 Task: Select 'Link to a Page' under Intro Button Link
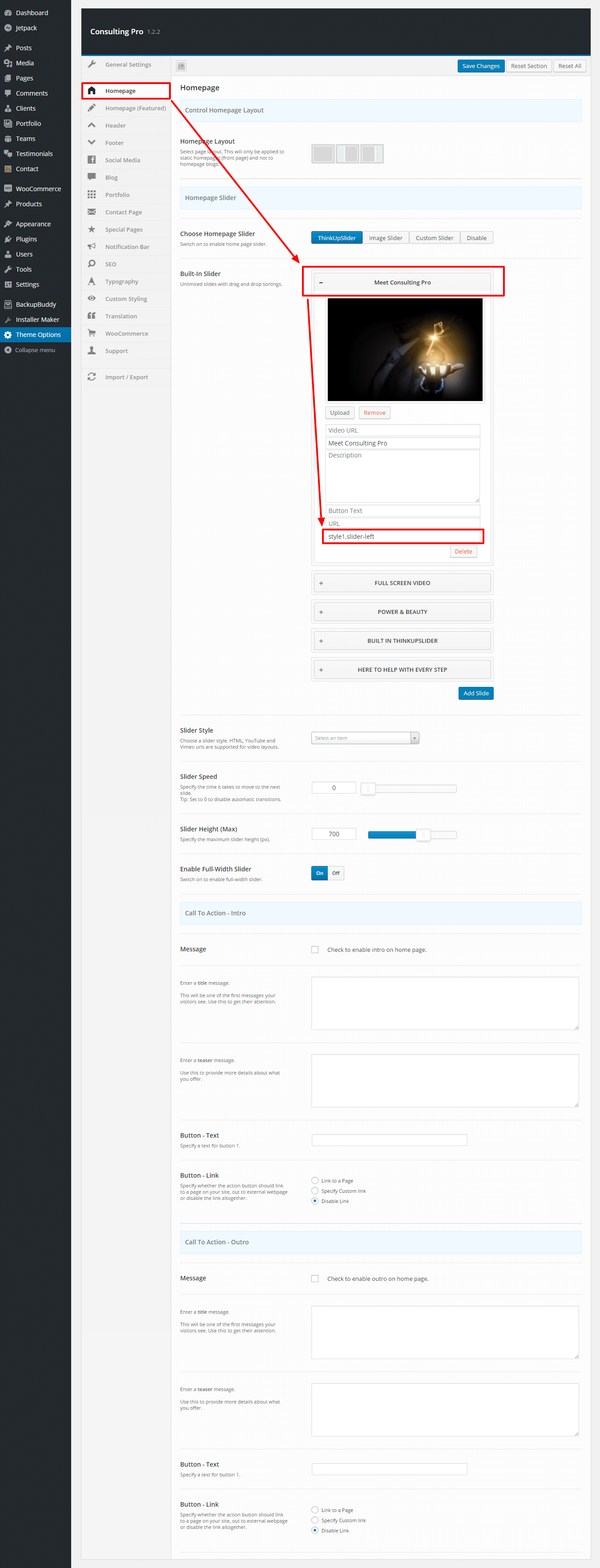tap(315, 1180)
